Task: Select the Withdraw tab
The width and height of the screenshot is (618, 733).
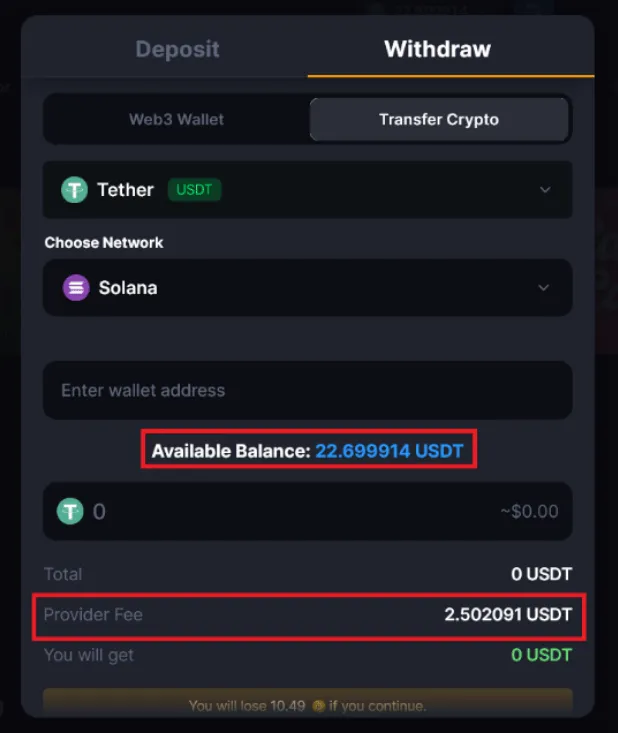Action: click(x=438, y=49)
